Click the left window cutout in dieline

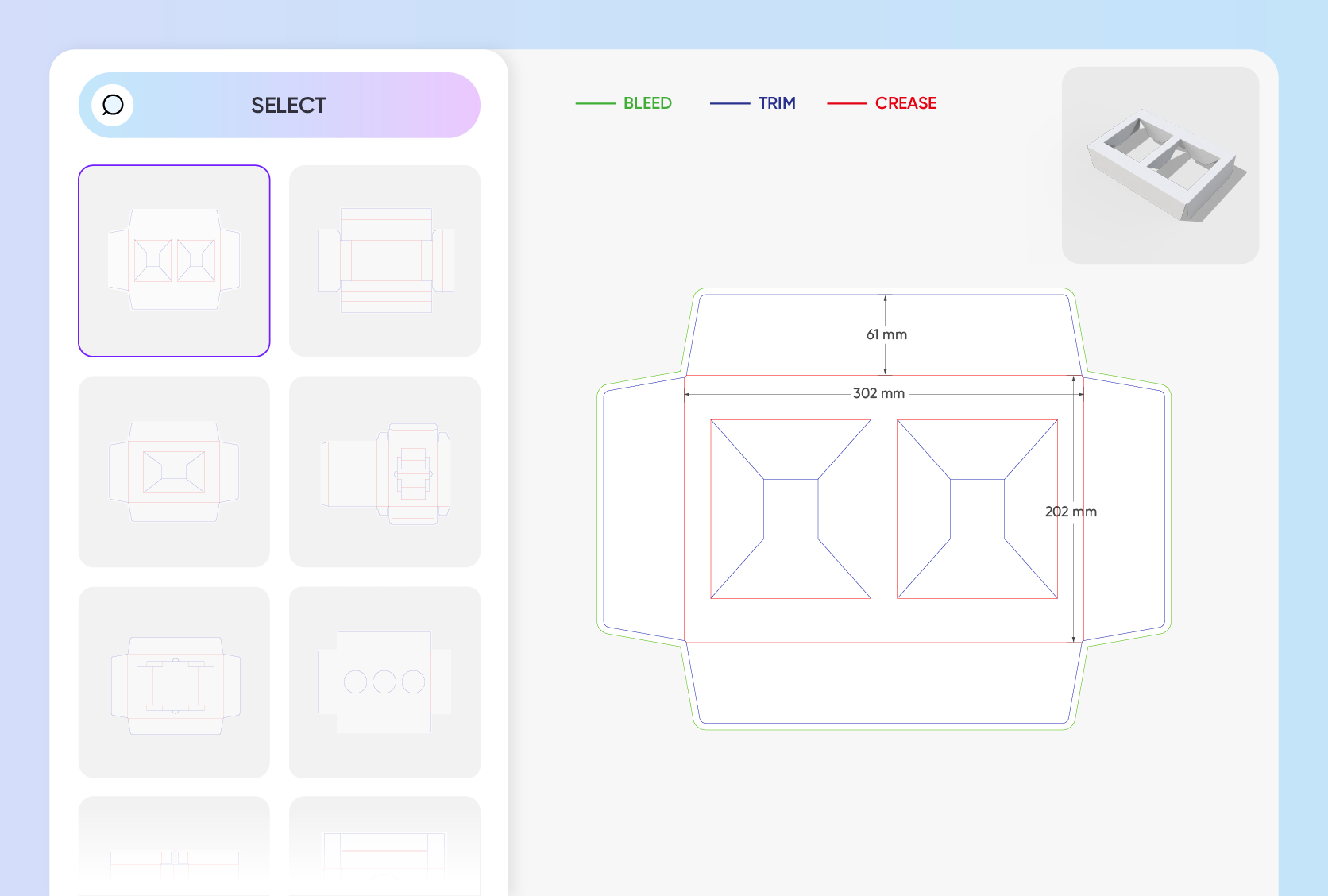pos(791,509)
